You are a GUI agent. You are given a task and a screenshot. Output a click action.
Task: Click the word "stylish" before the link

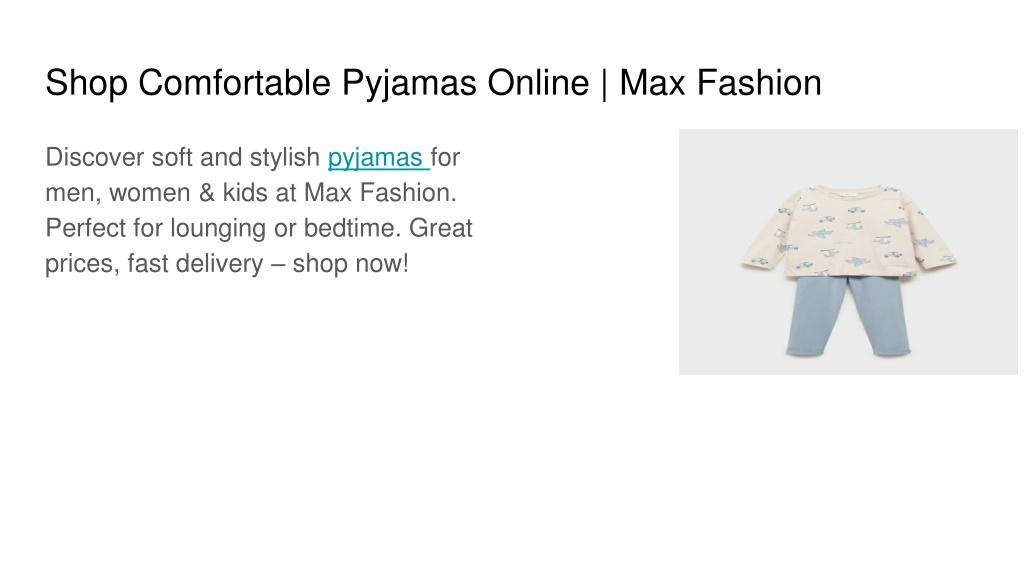[x=285, y=157]
